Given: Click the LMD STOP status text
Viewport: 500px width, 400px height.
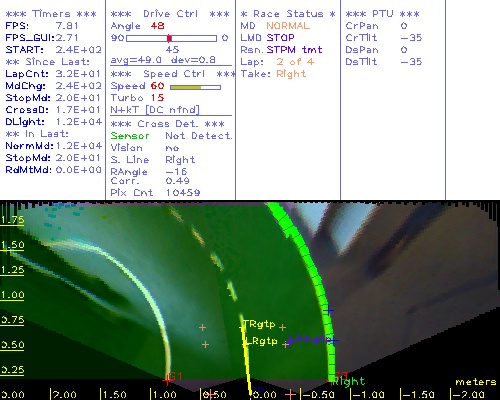Looking at the screenshot, I should point(267,38).
